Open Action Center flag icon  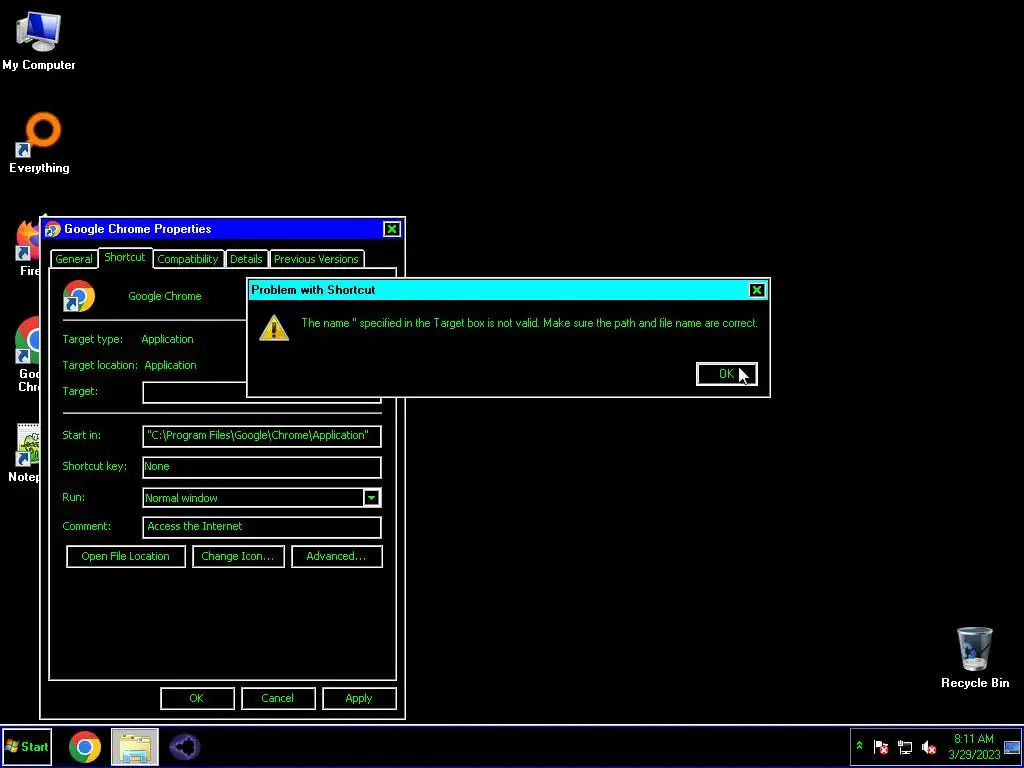(880, 746)
